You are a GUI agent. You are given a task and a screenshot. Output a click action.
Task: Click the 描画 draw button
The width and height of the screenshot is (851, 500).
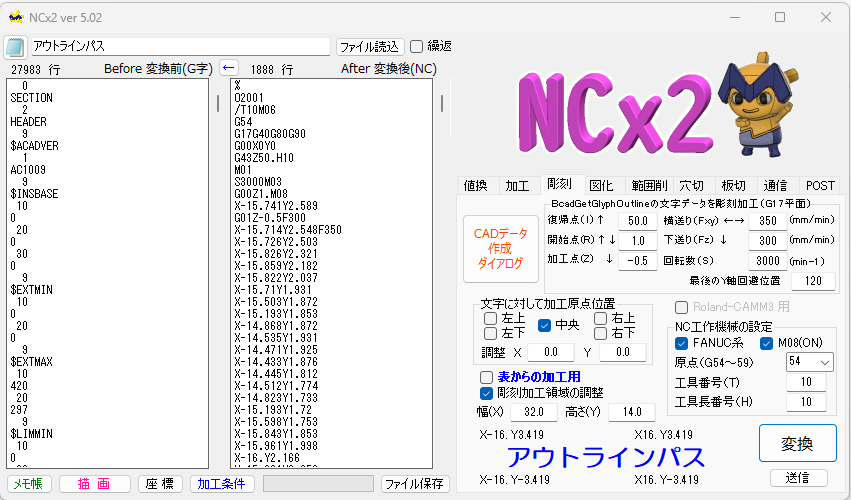coord(94,484)
